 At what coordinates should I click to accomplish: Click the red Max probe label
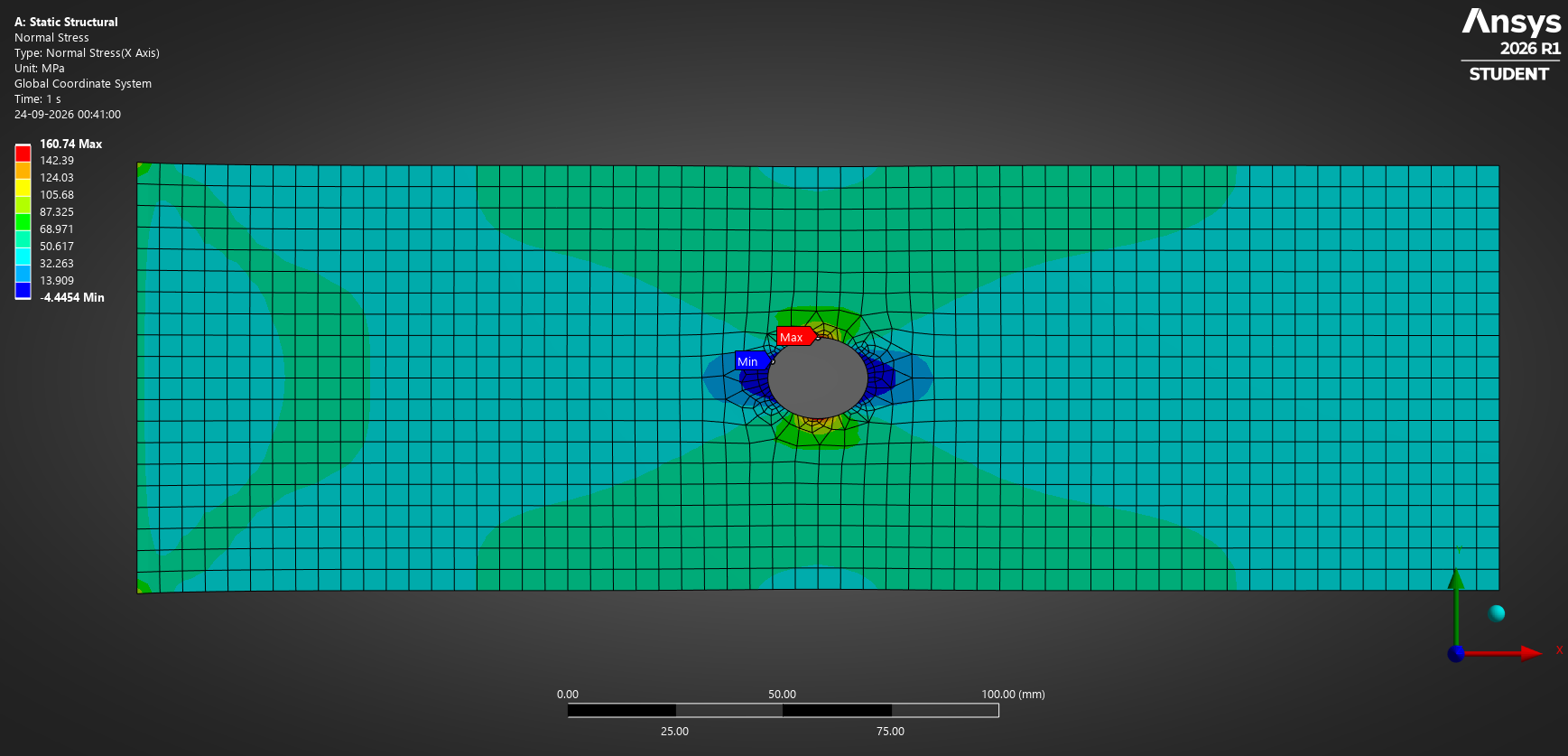click(x=795, y=337)
